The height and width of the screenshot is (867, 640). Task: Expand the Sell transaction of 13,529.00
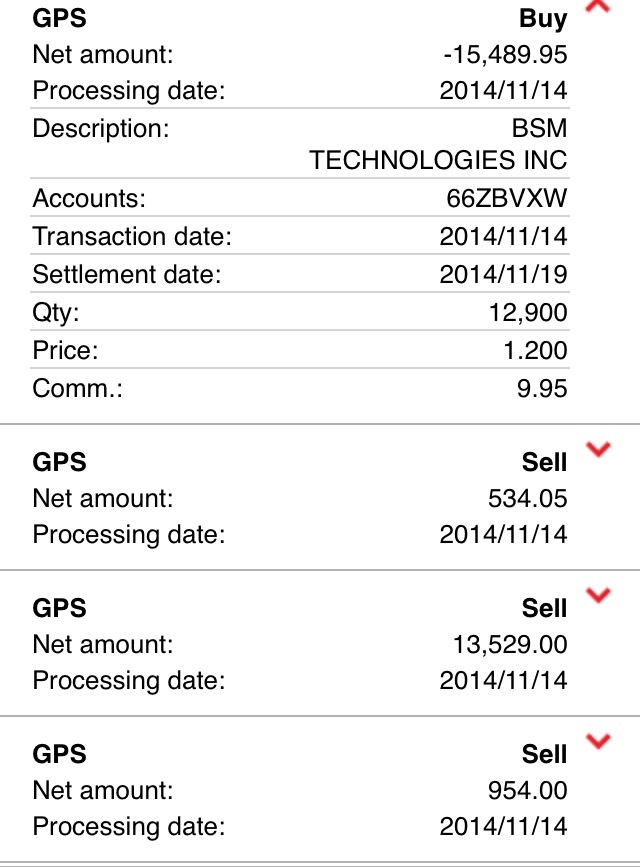[x=598, y=596]
